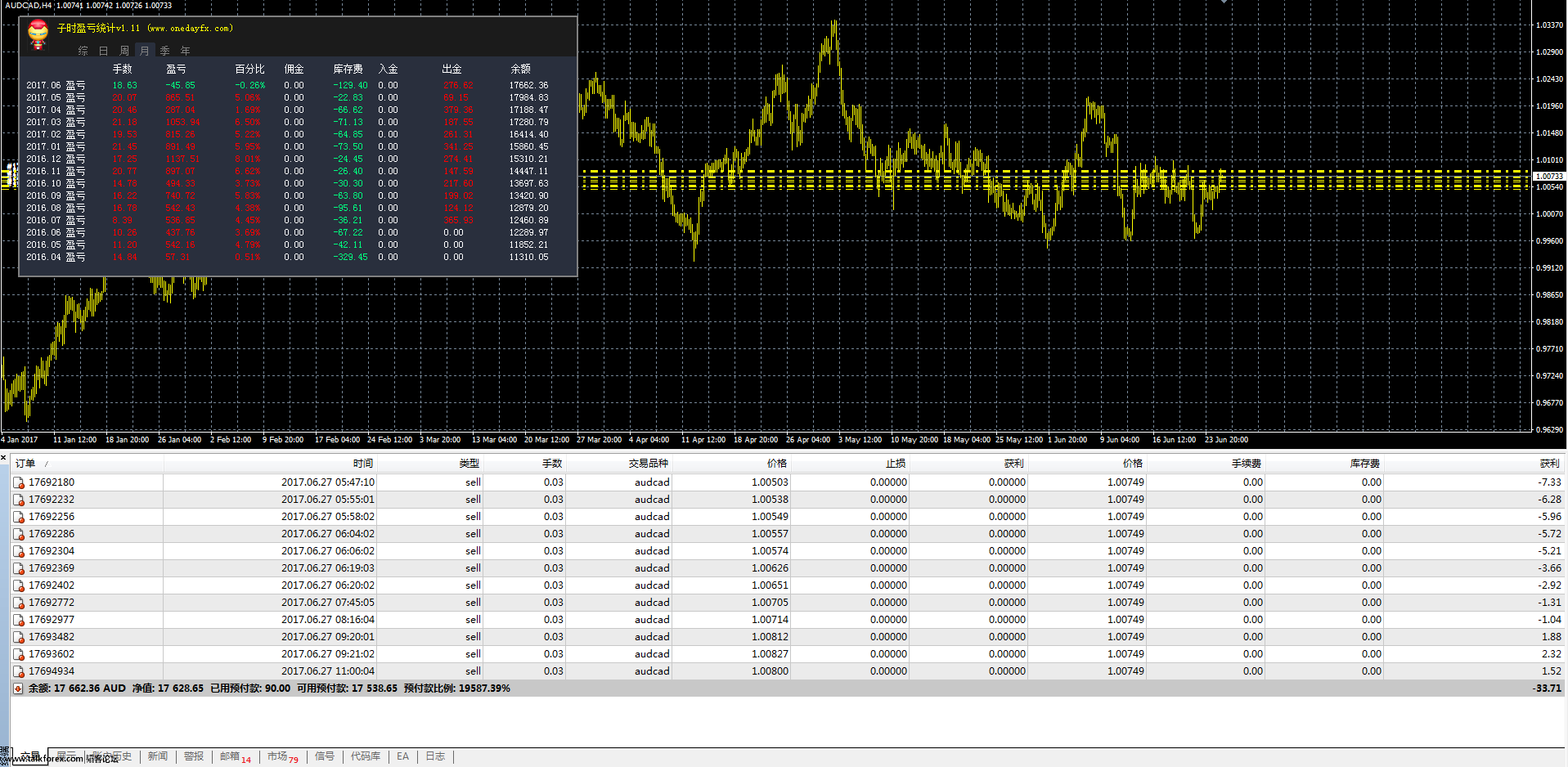
Task: Select the order opened at price 1.00812
Action: [788, 637]
